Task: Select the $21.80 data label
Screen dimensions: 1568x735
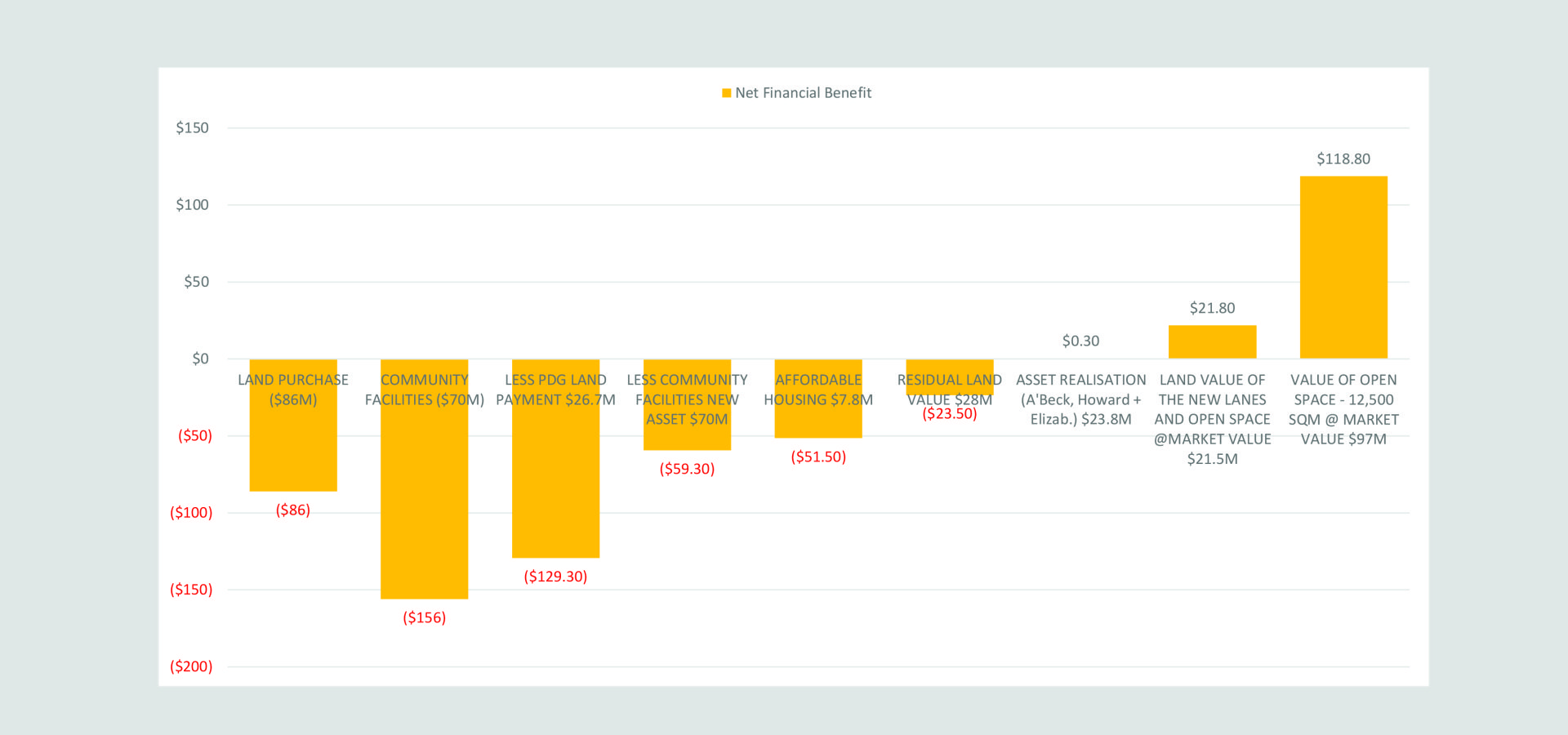Action: [1212, 309]
